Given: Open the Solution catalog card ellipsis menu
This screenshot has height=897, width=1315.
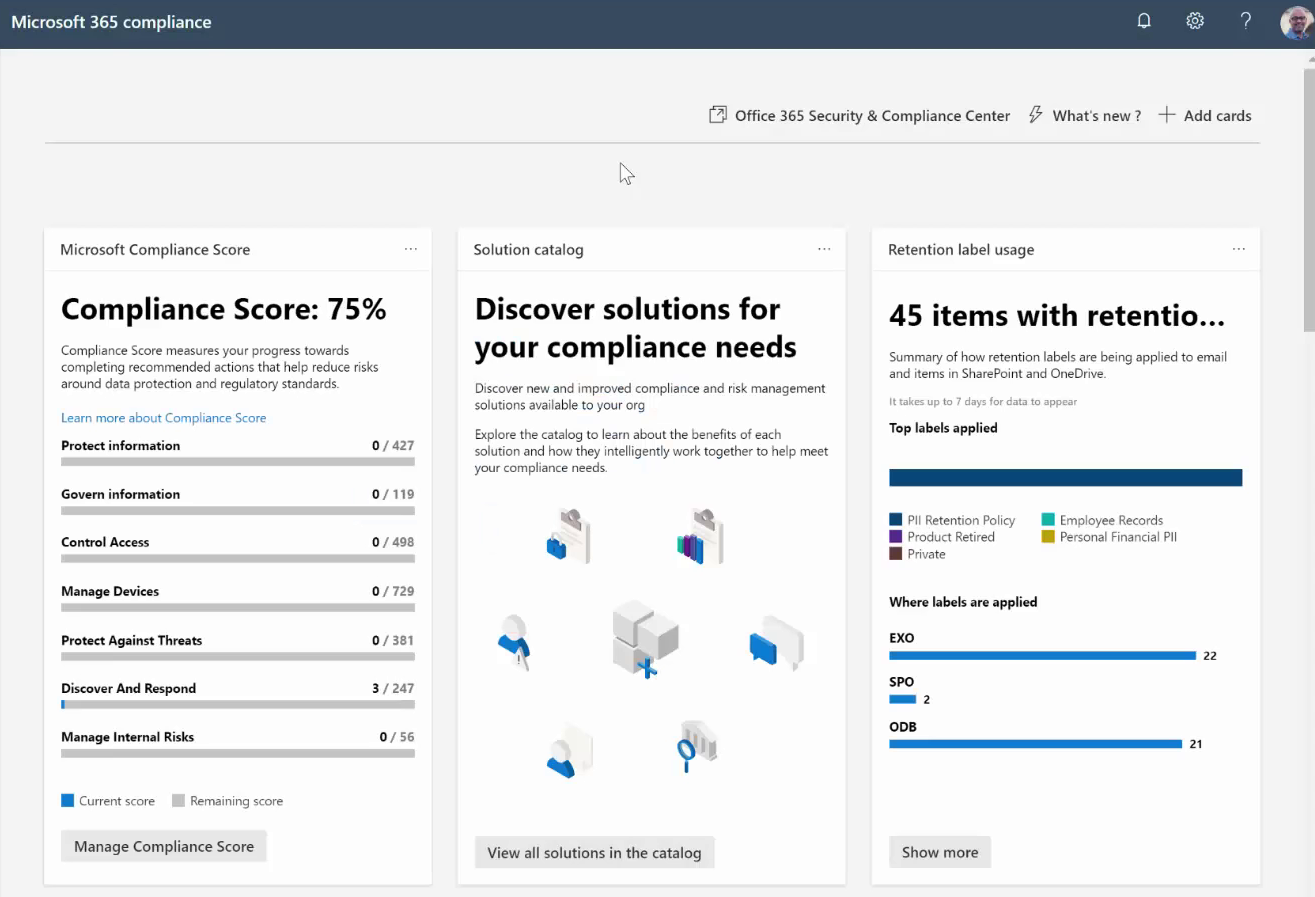Looking at the screenshot, I should click(824, 249).
